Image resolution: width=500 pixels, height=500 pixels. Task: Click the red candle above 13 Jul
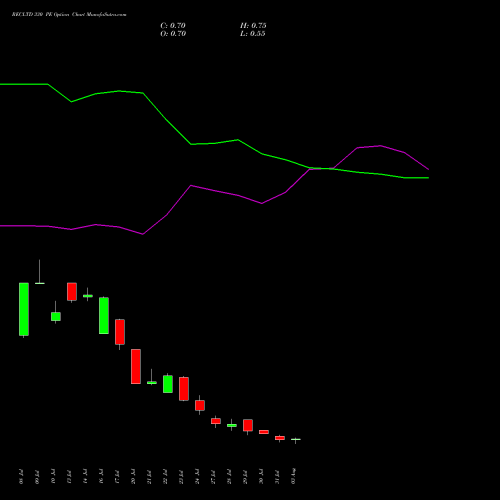(x=72, y=292)
